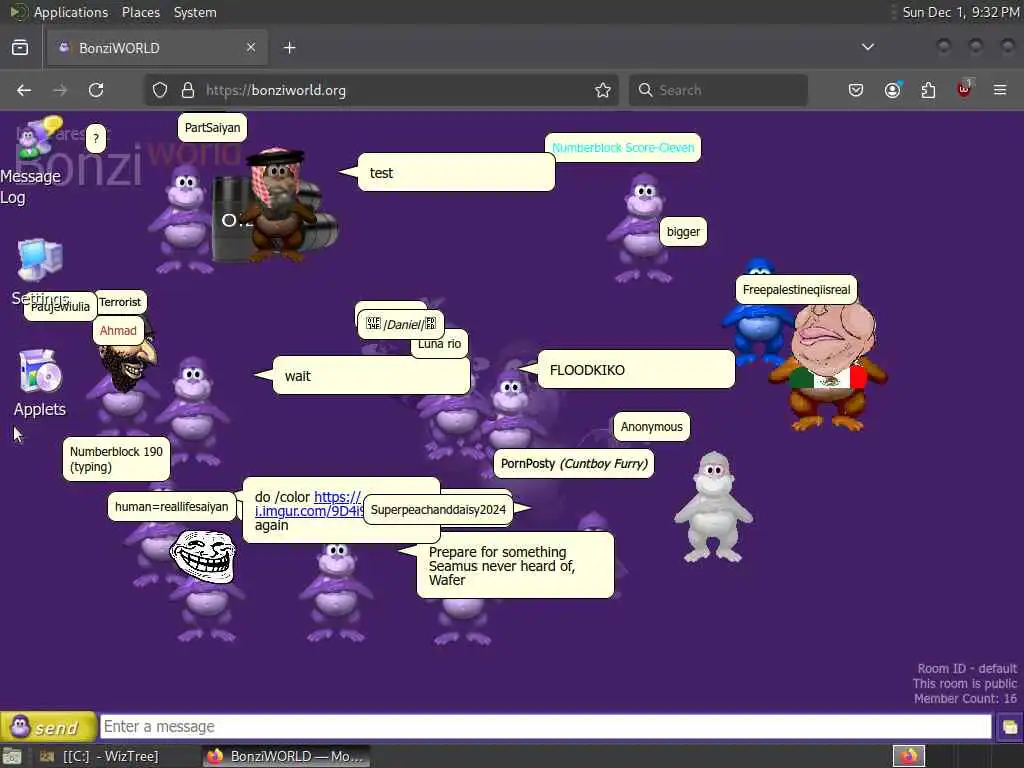Open the Places menu
Image resolution: width=1024 pixels, height=768 pixels.
(140, 12)
